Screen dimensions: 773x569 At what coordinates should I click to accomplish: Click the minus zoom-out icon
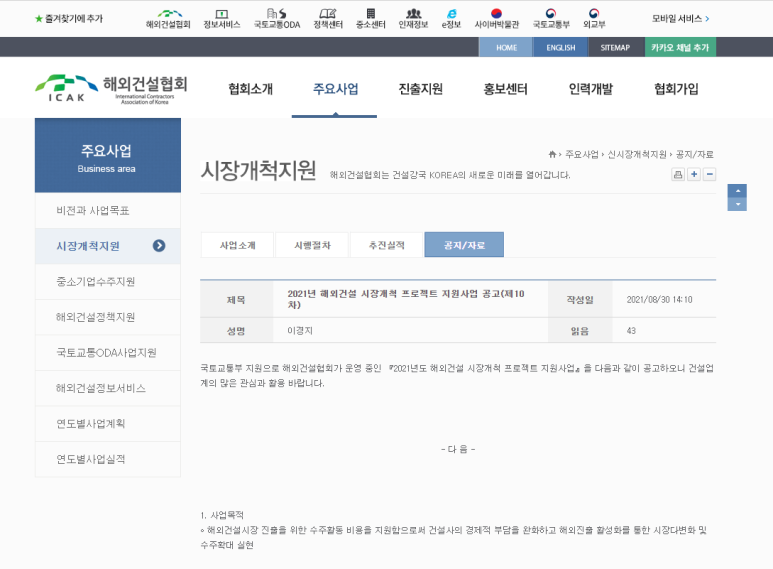709,174
